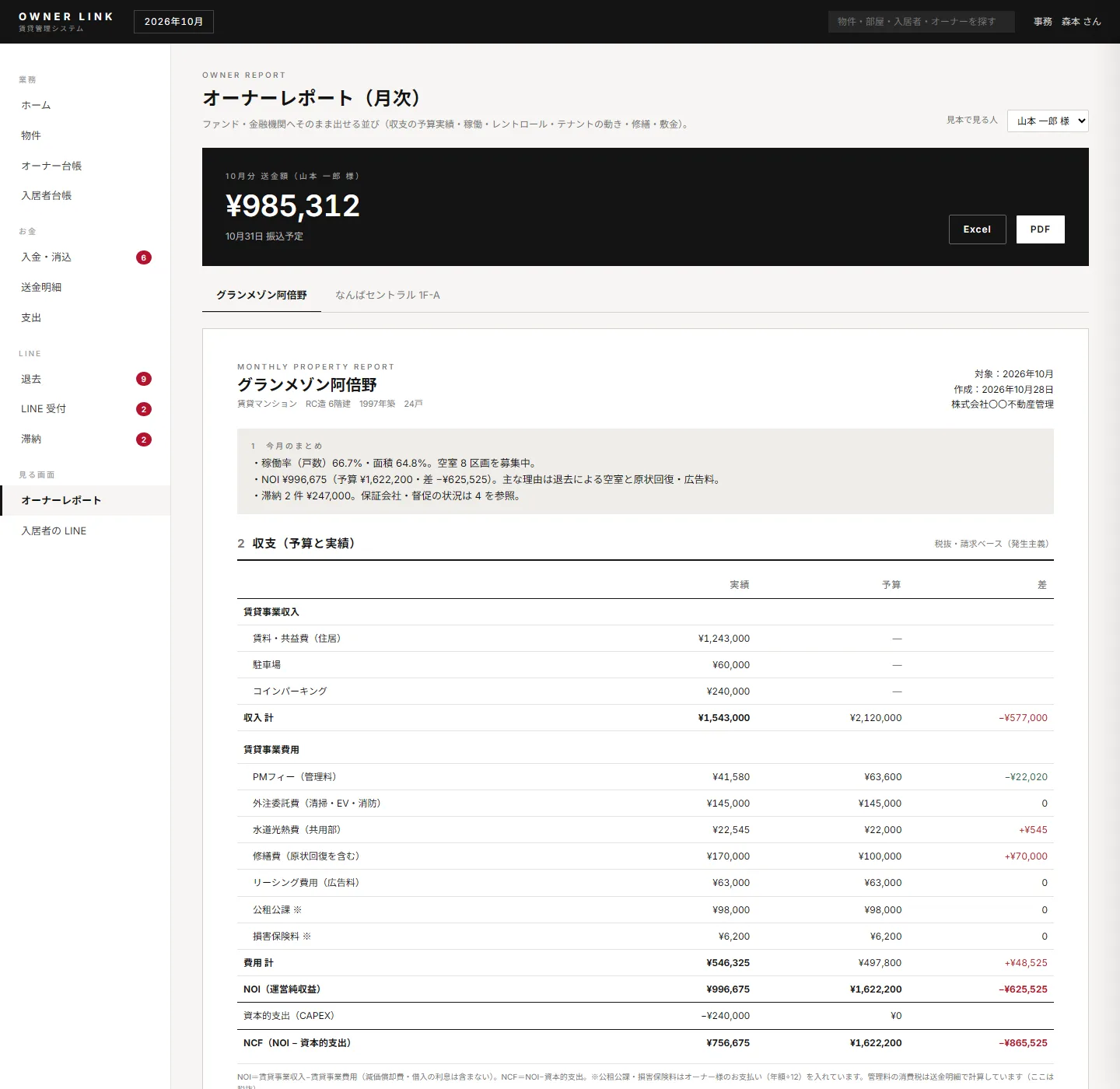Click 資本的支出（CAPEX） row label
The width and height of the screenshot is (1120, 1089).
[x=289, y=1016]
